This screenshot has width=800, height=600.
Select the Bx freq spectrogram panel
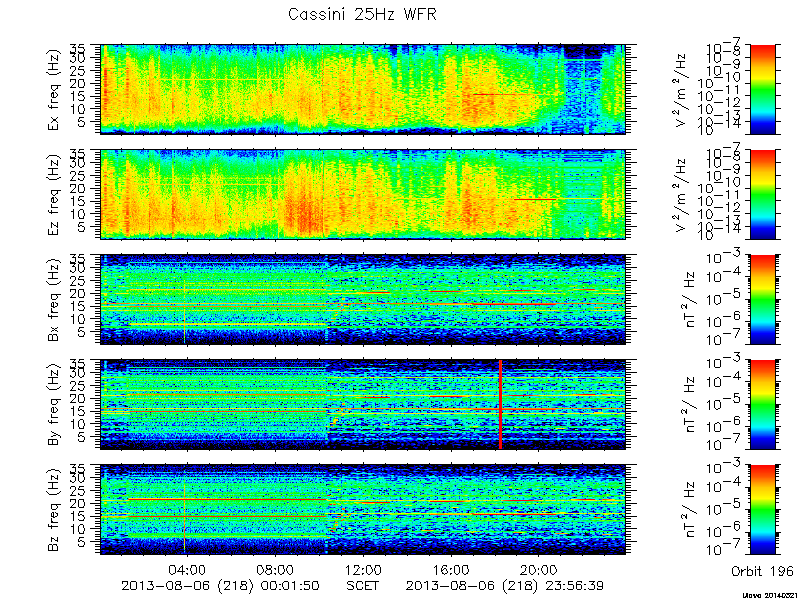coord(363,299)
